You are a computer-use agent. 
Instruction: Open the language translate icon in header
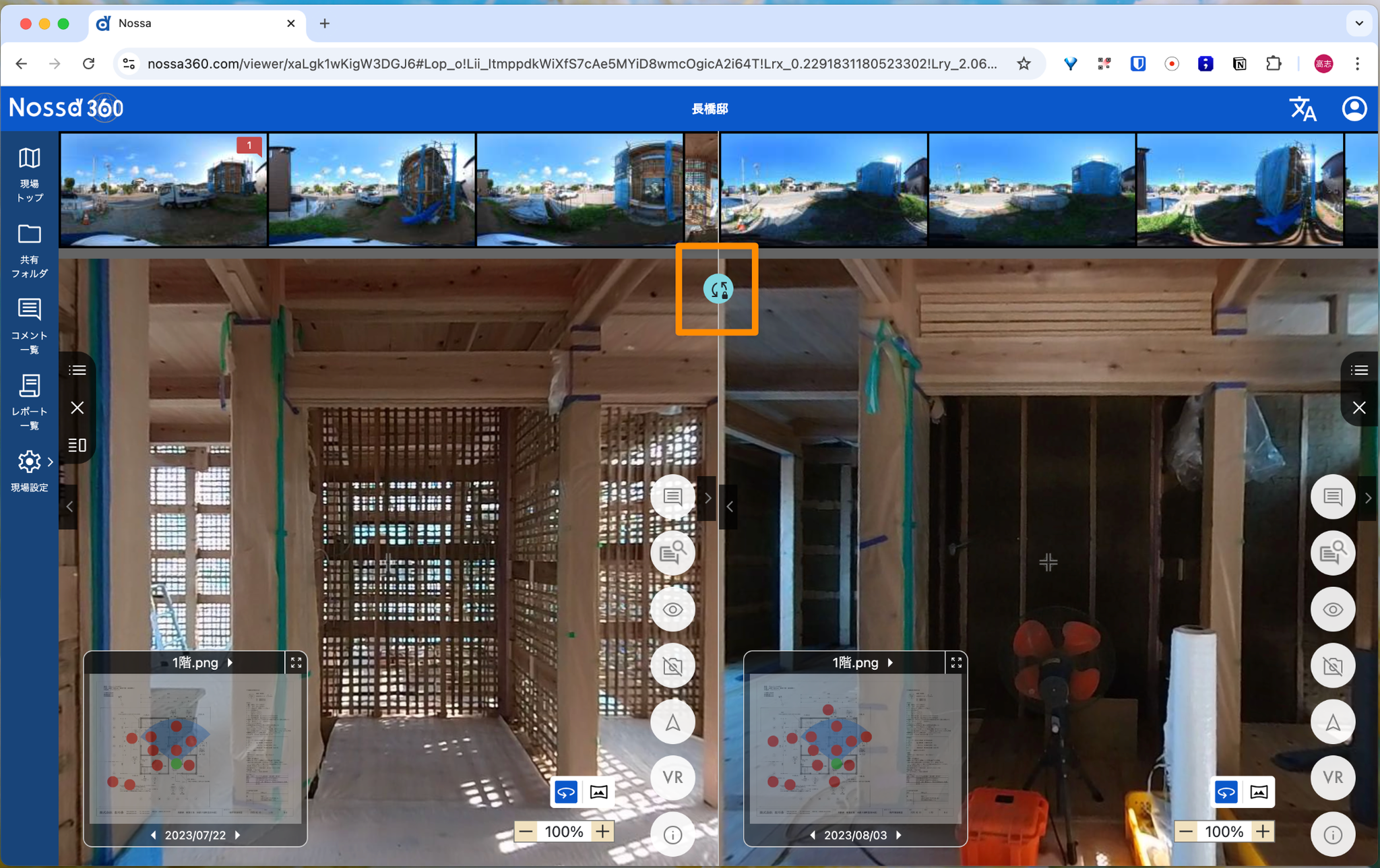(1302, 108)
